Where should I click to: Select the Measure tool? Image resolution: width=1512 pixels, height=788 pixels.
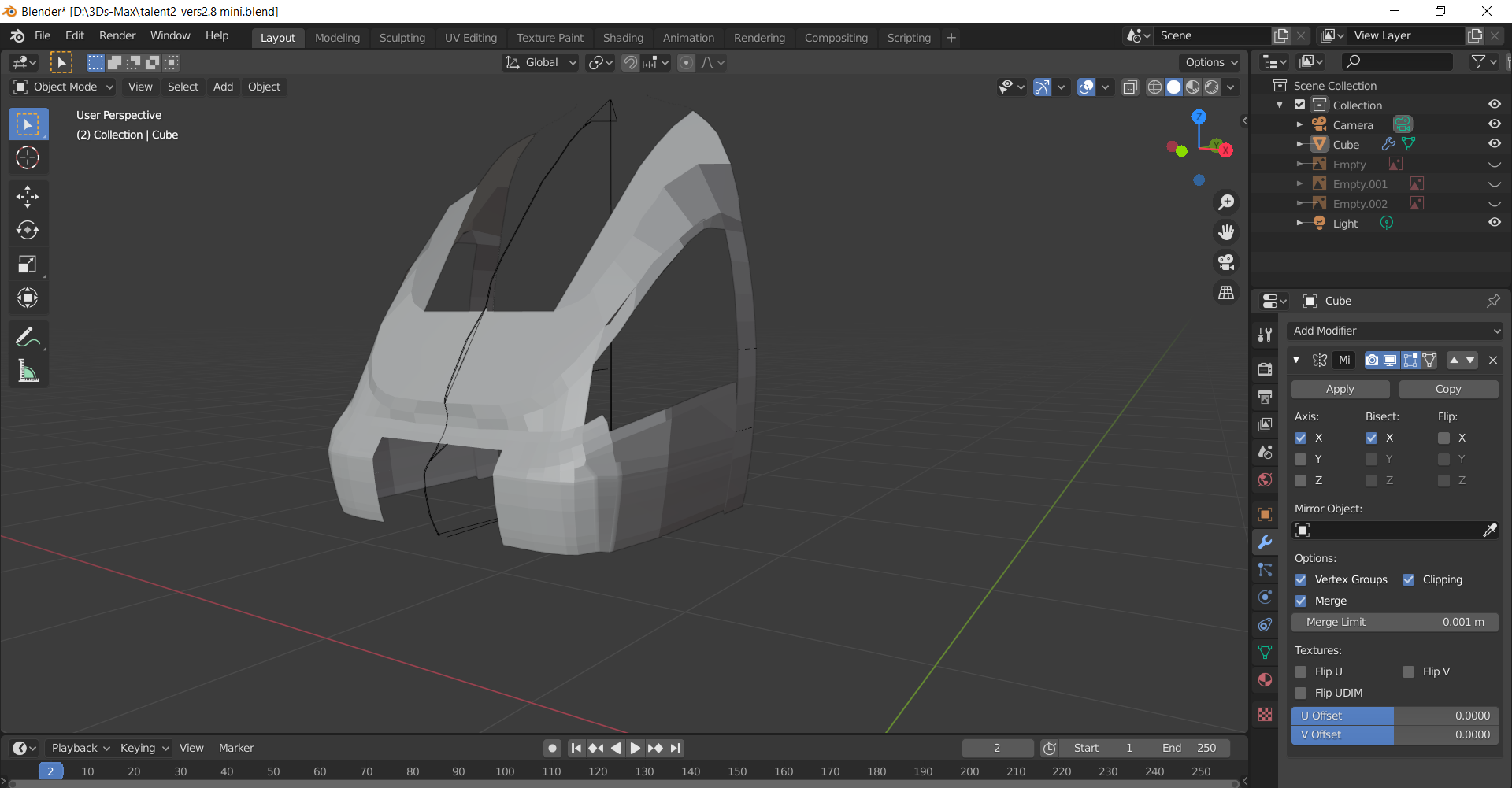[x=28, y=372]
